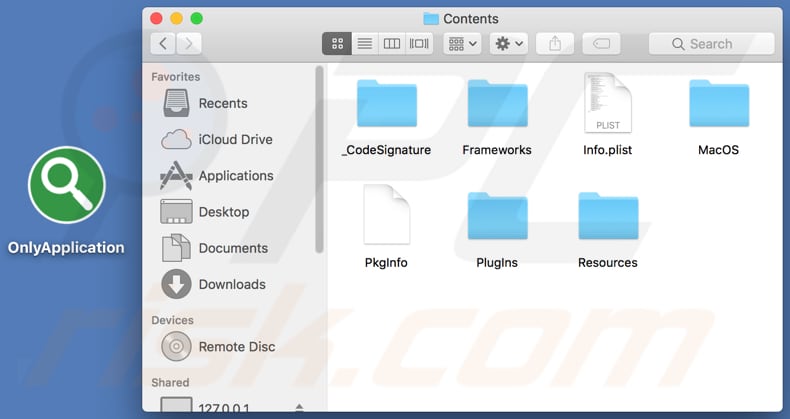Focus the Search field

(711, 44)
